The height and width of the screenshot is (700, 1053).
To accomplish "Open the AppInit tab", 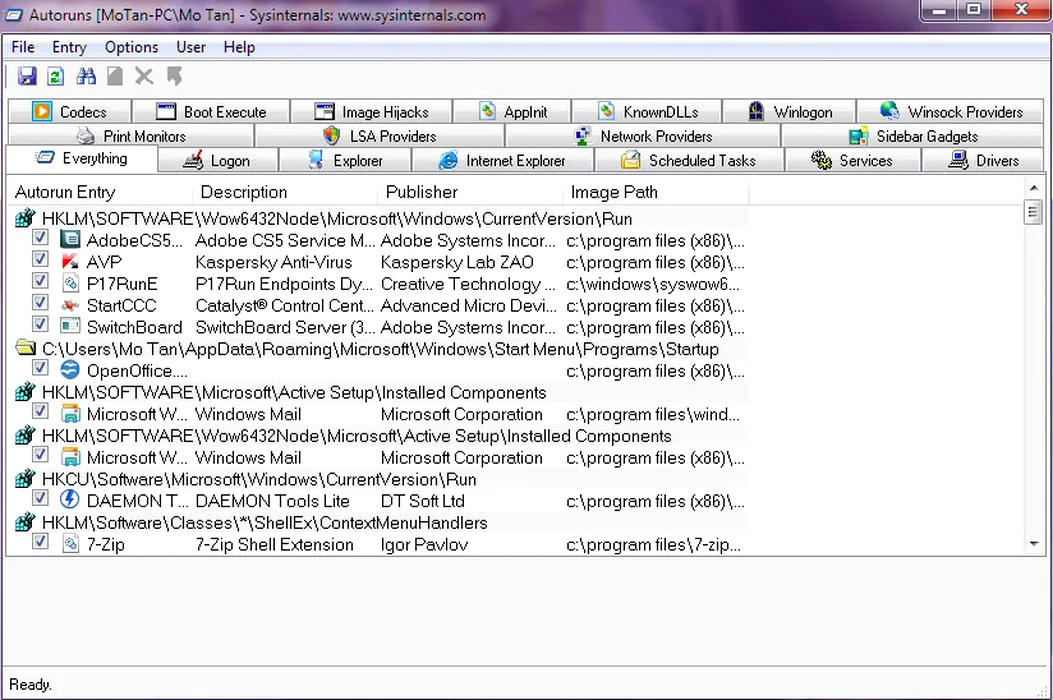I will tap(512, 112).
